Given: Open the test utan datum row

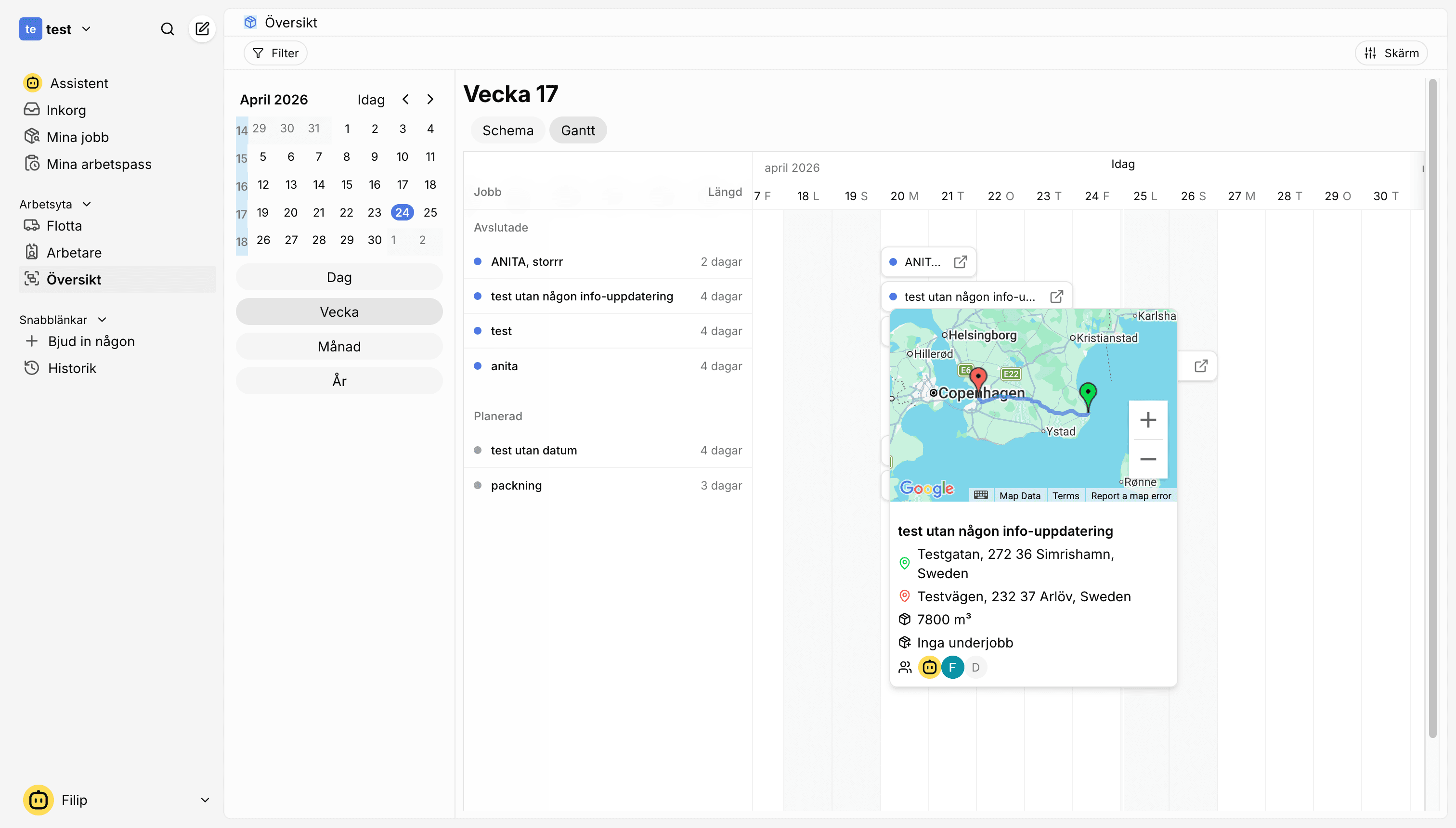Looking at the screenshot, I should [x=608, y=450].
